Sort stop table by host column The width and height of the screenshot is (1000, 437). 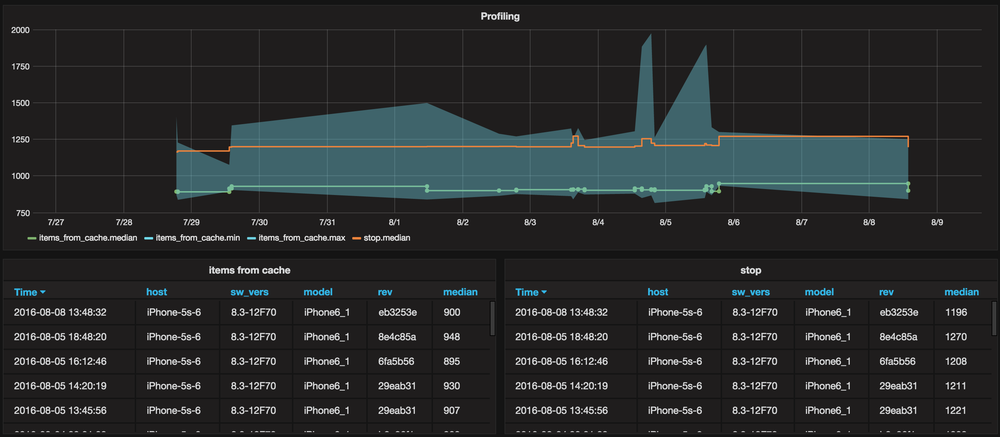[658, 292]
